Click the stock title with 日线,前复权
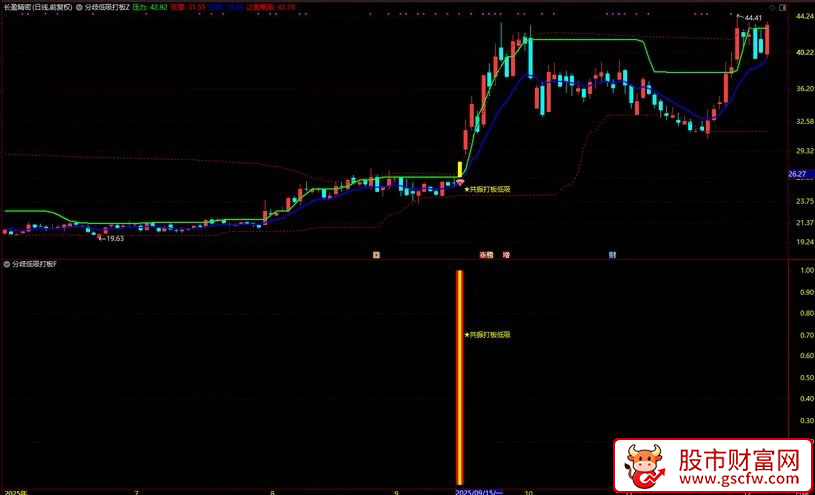815x495 pixels. (x=37, y=8)
